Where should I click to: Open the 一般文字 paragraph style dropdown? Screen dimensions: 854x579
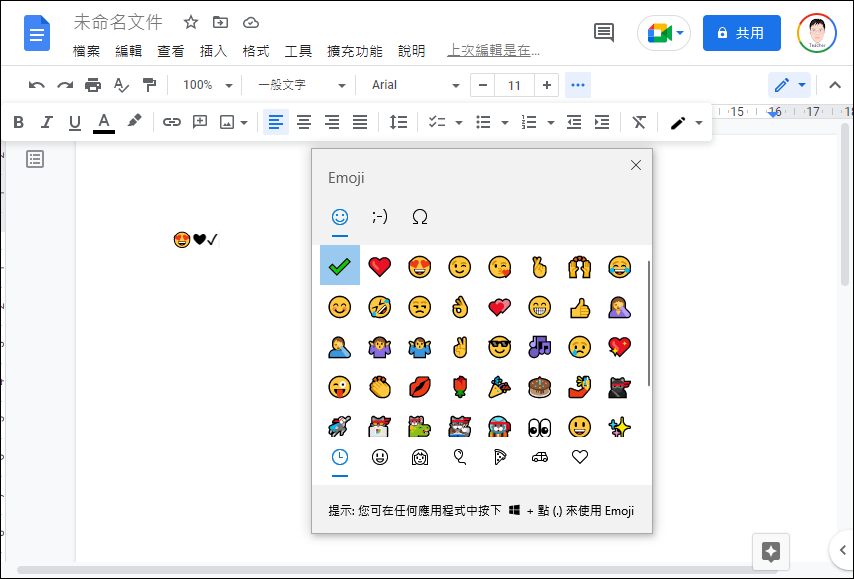300,85
